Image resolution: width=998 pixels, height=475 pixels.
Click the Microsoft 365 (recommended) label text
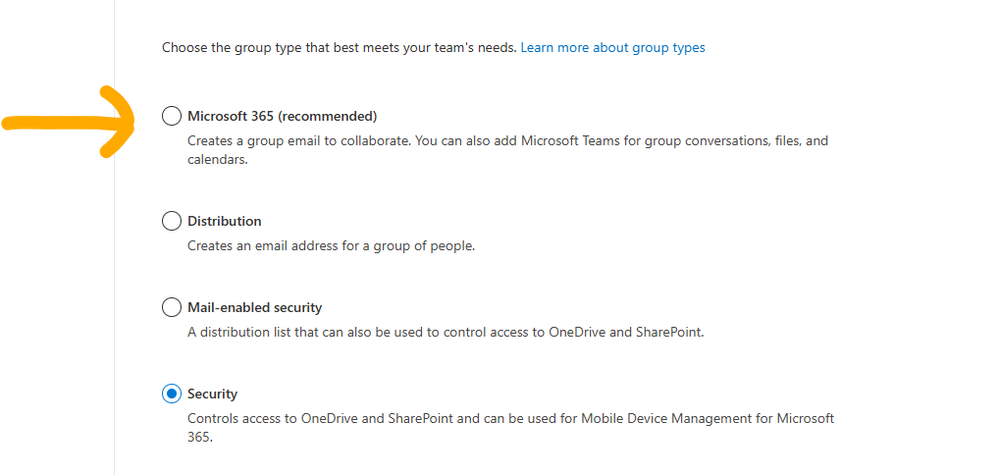282,117
